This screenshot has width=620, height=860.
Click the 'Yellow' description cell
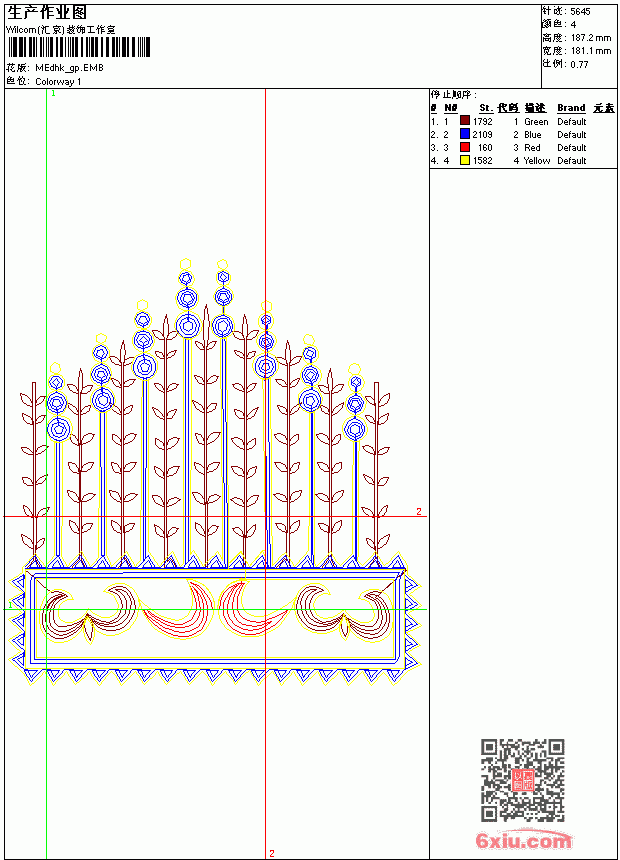pyautogui.click(x=537, y=161)
